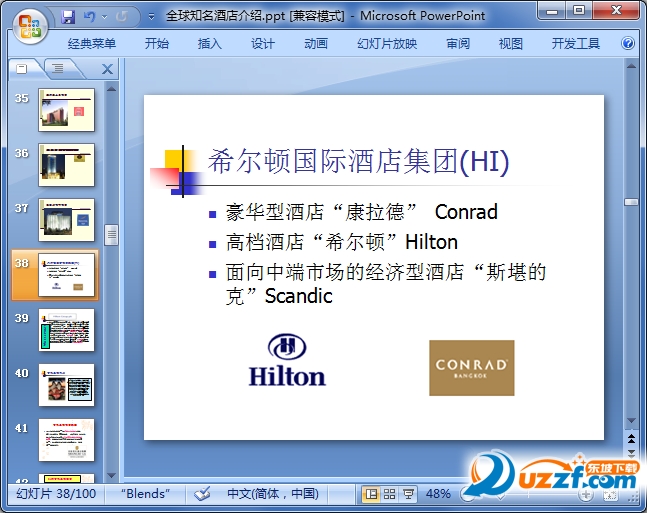
Task: Undo the last action
Action: [89, 17]
